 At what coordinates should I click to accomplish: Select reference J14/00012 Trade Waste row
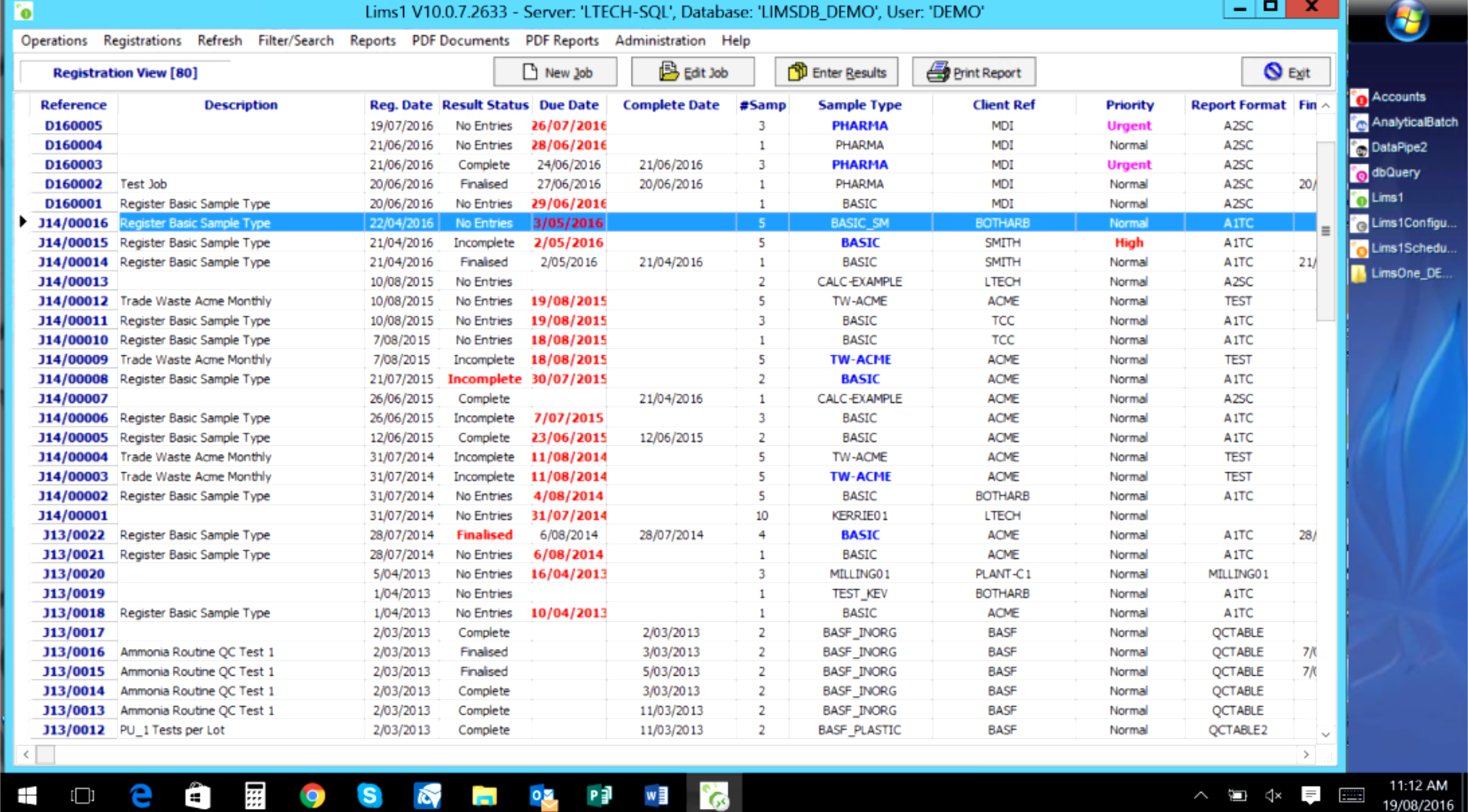tap(673, 301)
